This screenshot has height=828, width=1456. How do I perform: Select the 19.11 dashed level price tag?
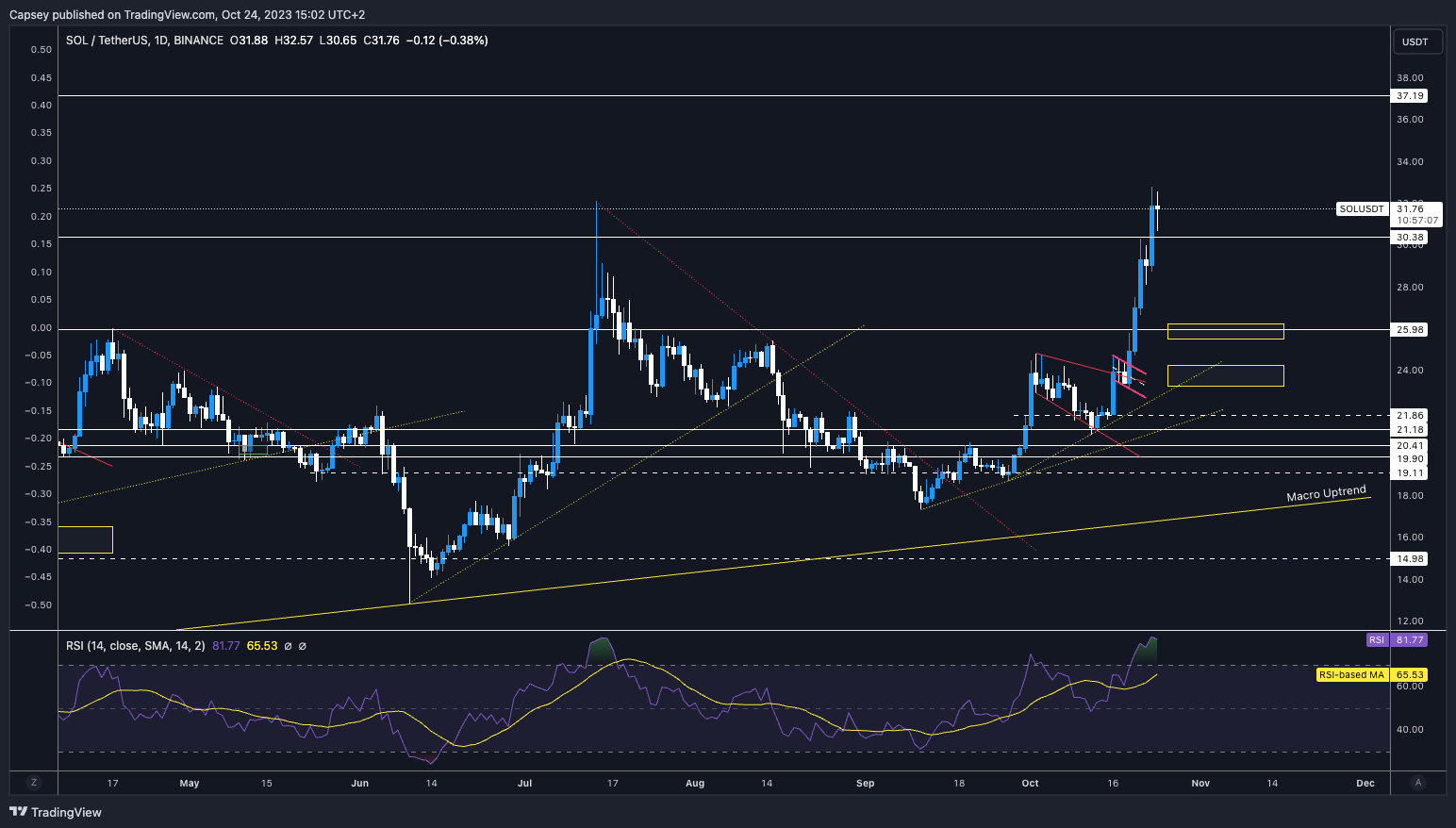point(1410,473)
